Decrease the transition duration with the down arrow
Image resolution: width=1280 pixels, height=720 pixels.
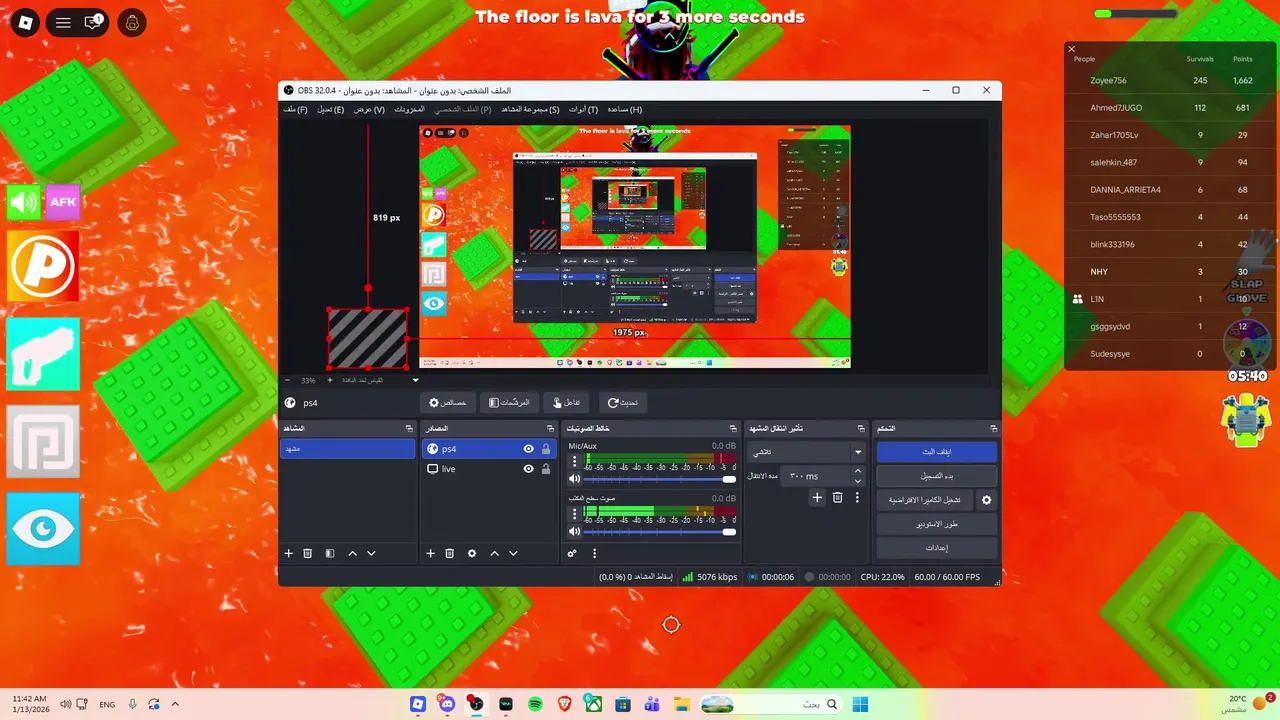pos(857,481)
